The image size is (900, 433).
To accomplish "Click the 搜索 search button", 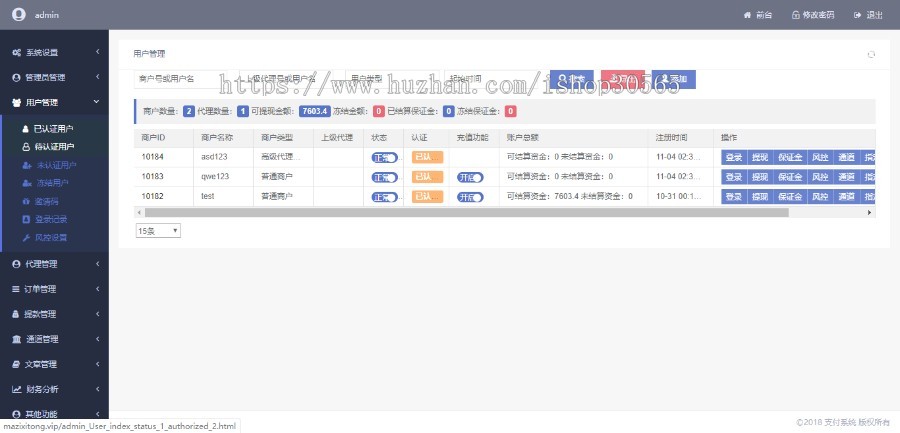I will (572, 79).
